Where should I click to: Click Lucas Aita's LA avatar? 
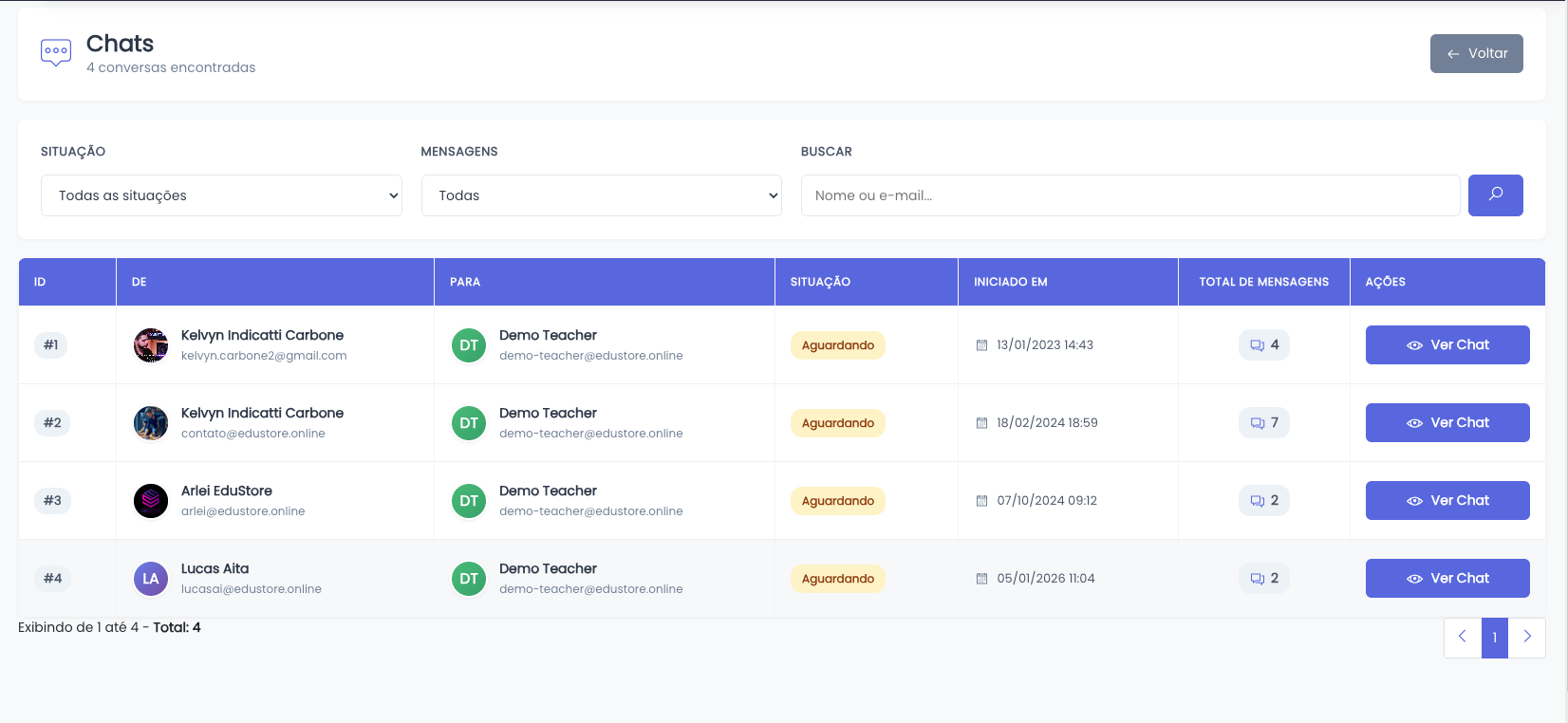tap(151, 579)
